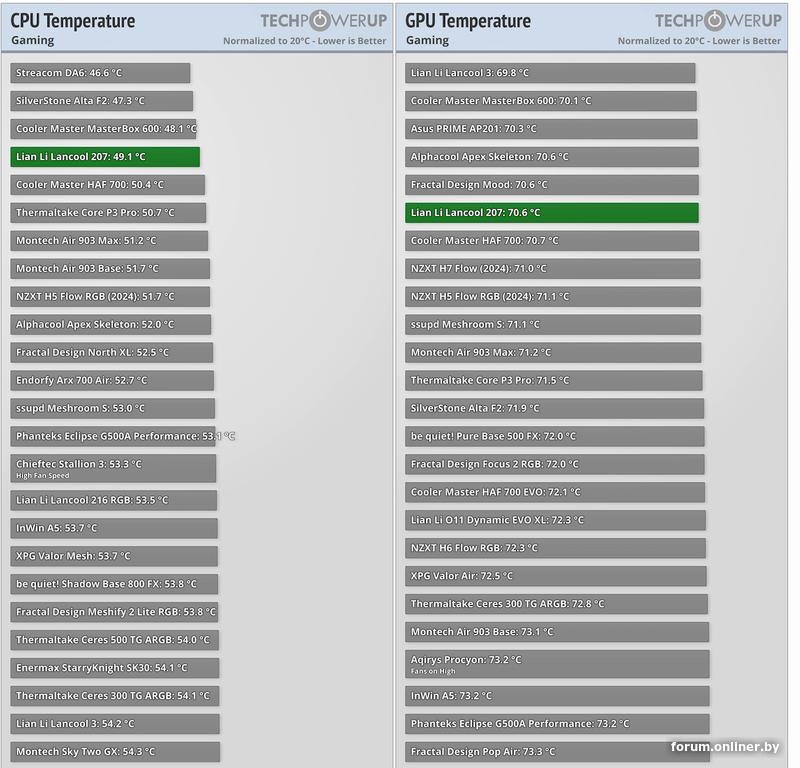The image size is (800, 768).
Task: Click the 'Phanteks Eclipse G500A Performance: 53.1 °C' bar
Action: (x=113, y=436)
